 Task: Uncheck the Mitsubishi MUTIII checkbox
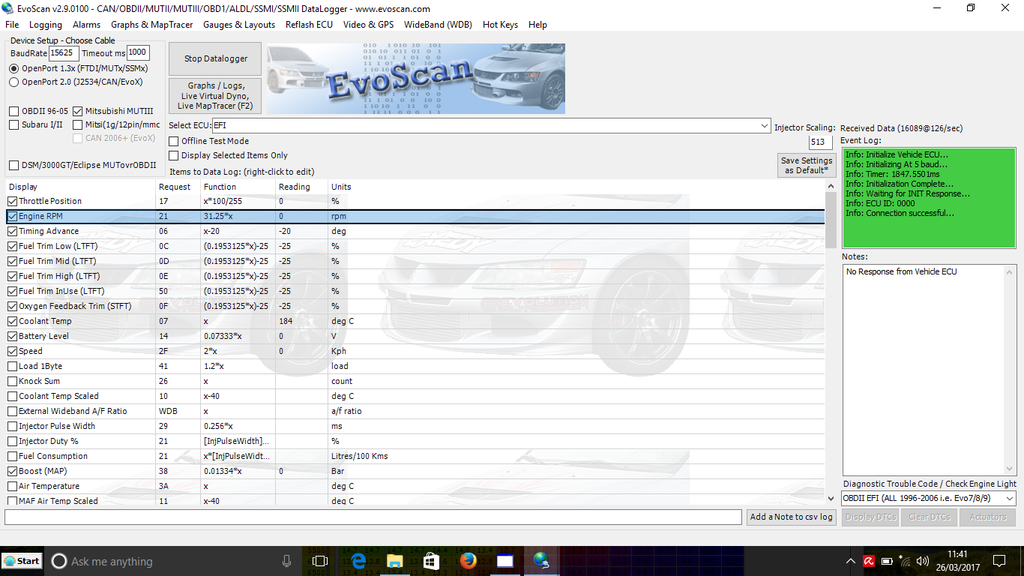tap(78, 111)
